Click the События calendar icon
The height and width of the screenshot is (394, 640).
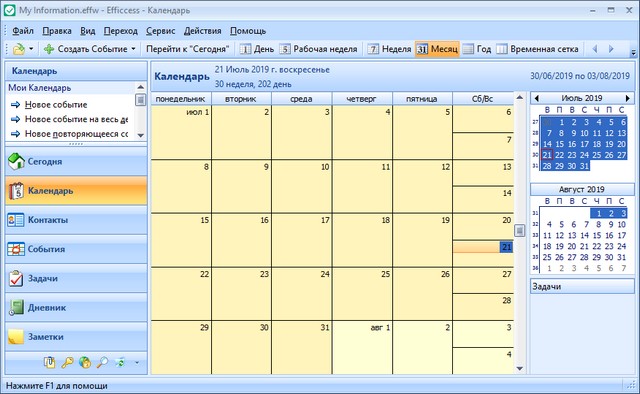pos(16,249)
